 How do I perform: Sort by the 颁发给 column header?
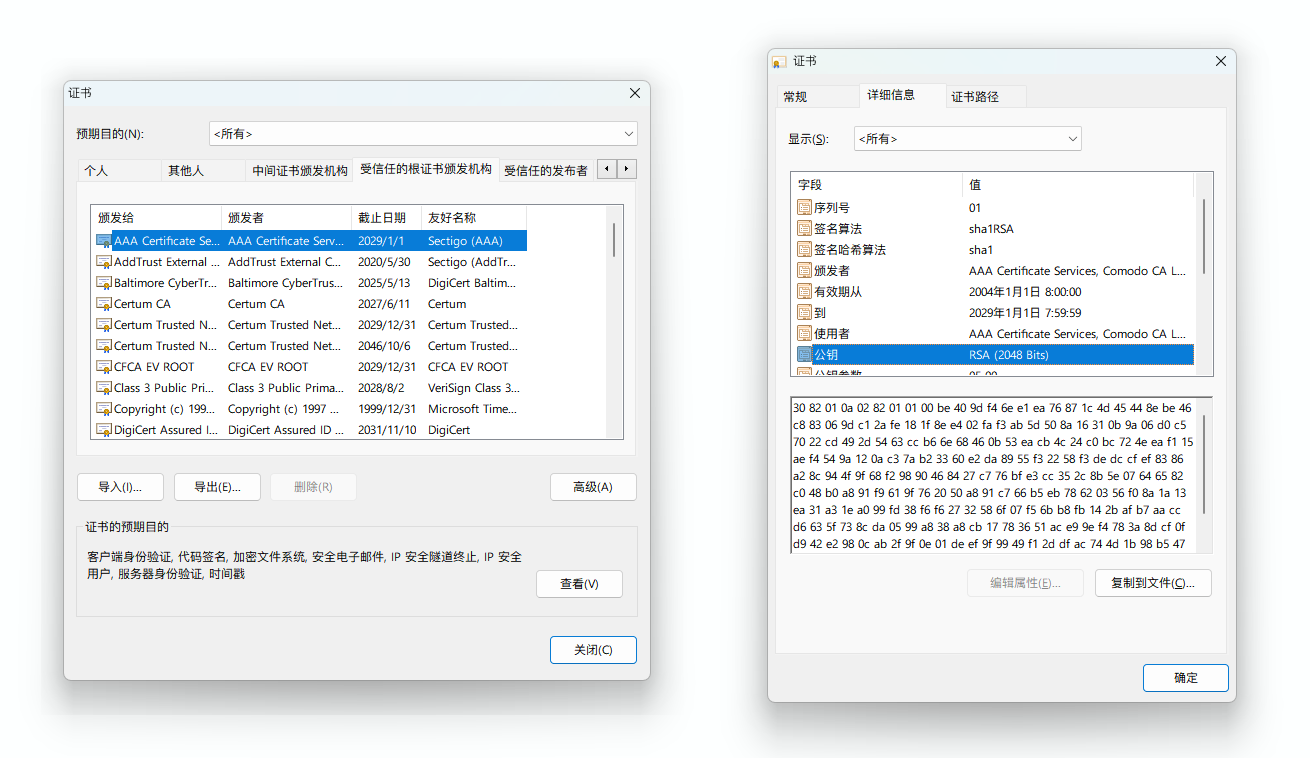click(156, 217)
